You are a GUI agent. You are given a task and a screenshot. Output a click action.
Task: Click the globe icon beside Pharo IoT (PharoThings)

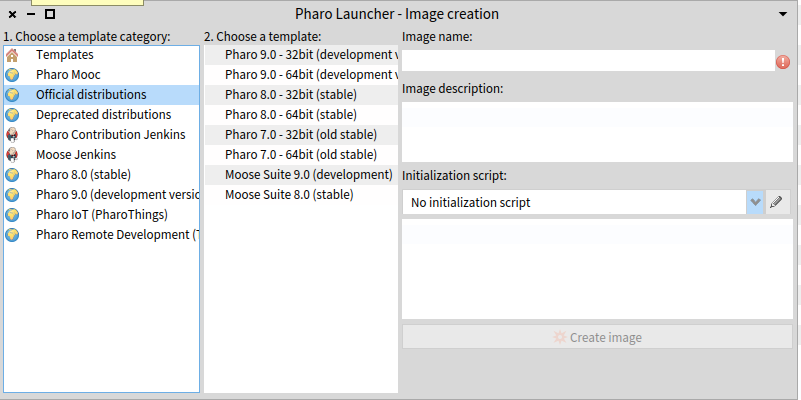click(x=12, y=215)
